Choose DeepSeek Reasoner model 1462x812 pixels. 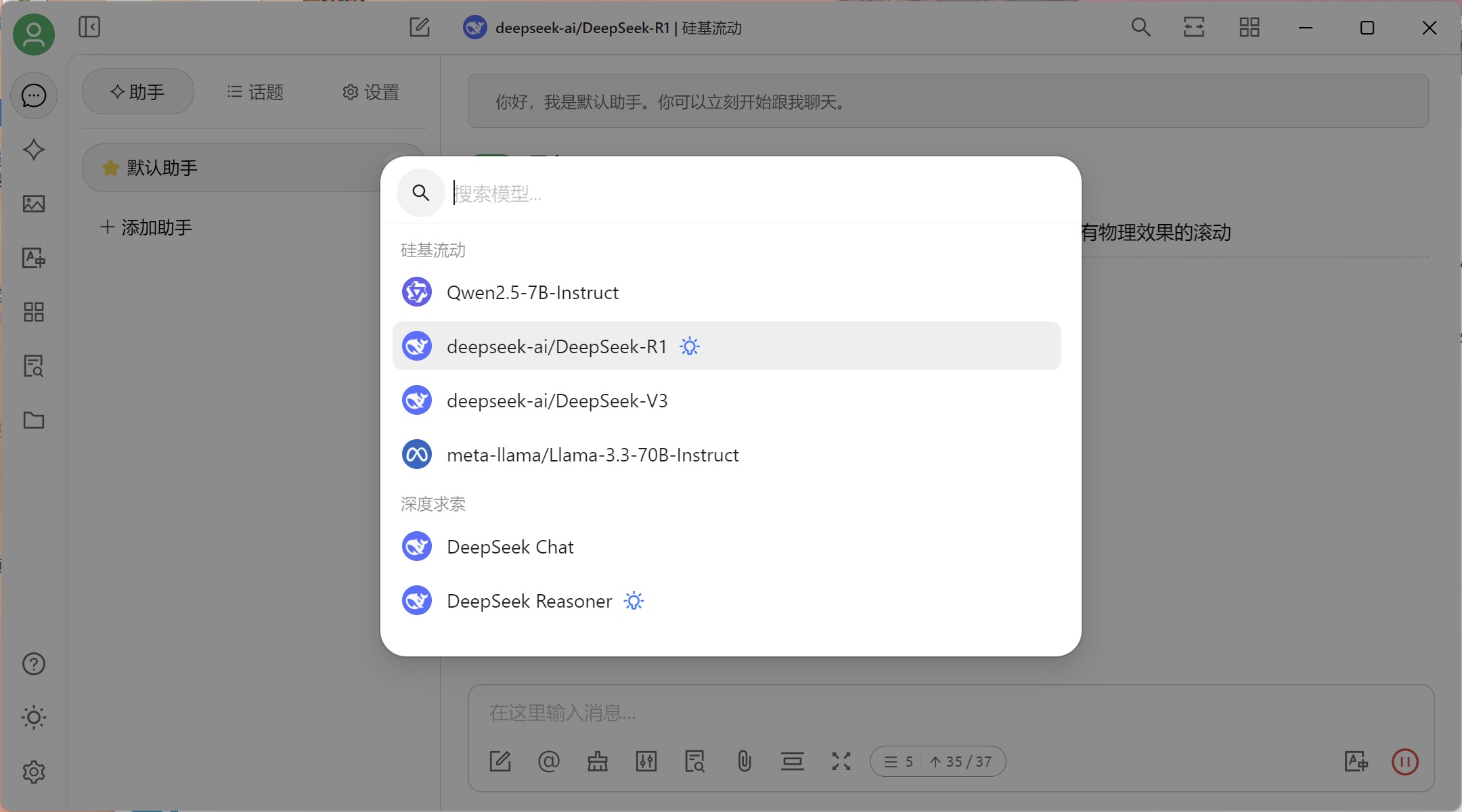coord(727,601)
